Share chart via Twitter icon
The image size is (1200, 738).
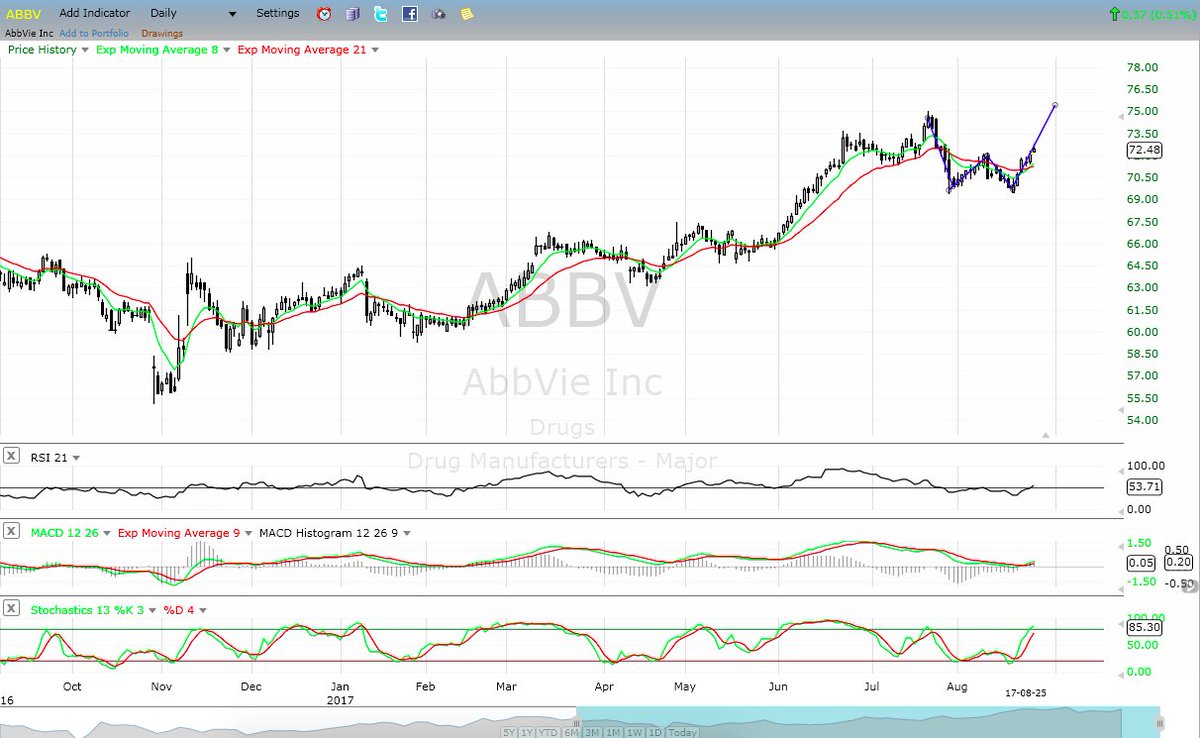[381, 14]
